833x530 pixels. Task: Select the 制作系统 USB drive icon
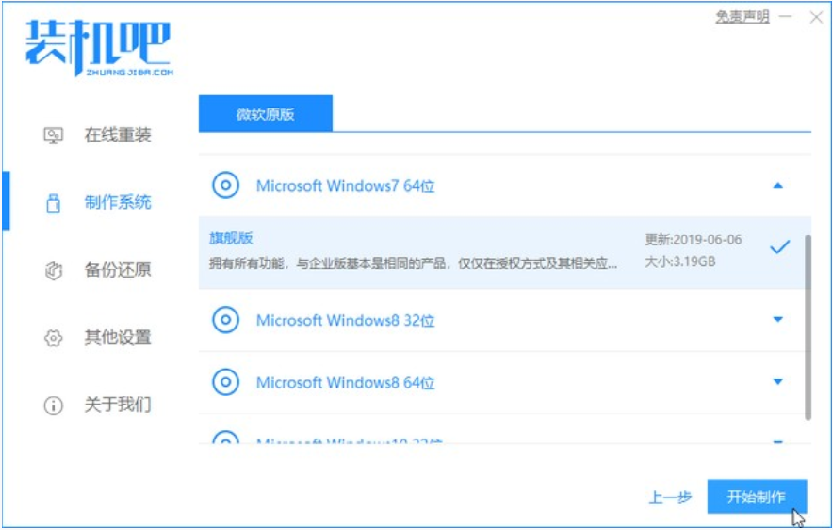pos(53,202)
